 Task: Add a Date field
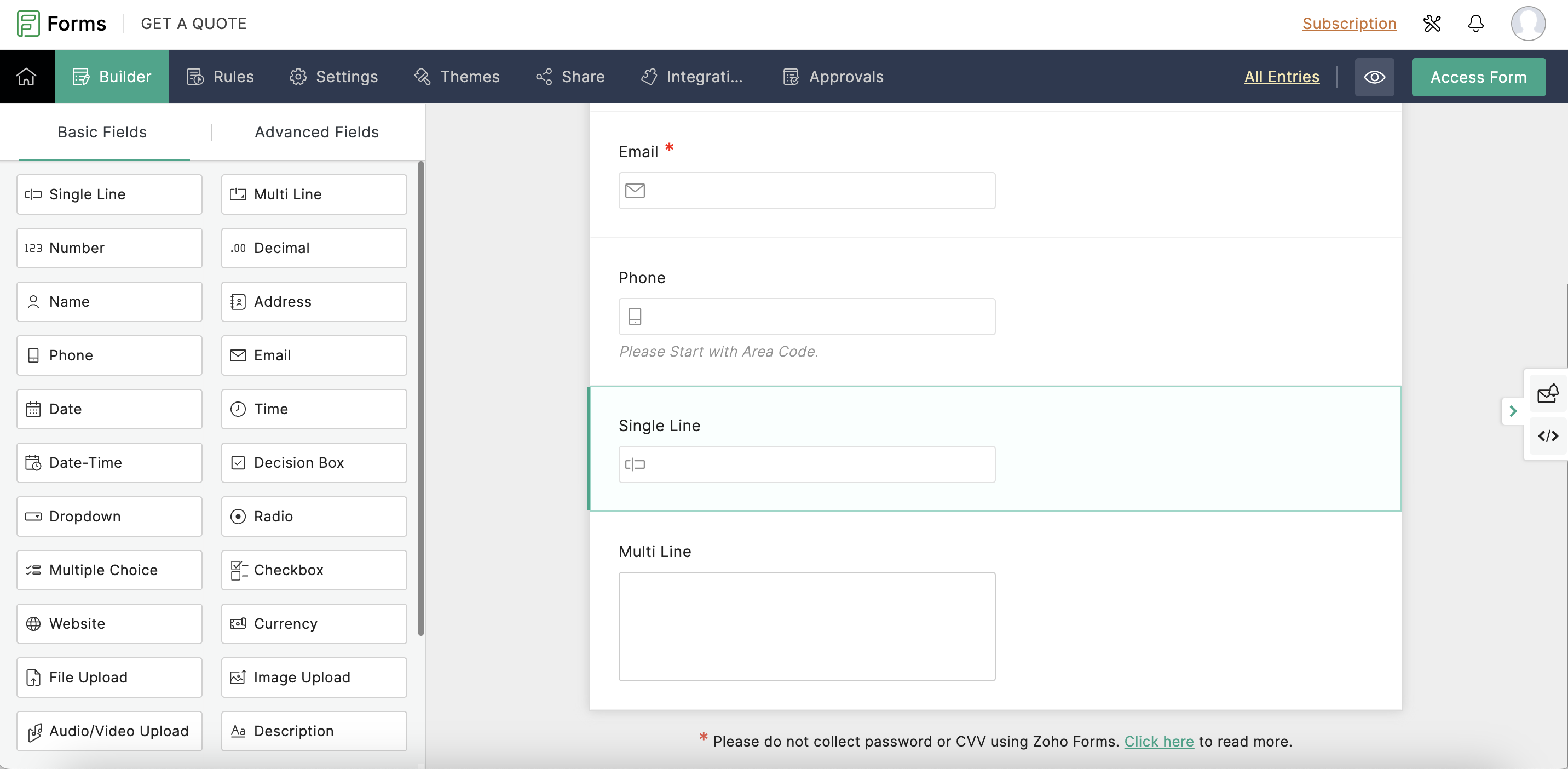[109, 409]
